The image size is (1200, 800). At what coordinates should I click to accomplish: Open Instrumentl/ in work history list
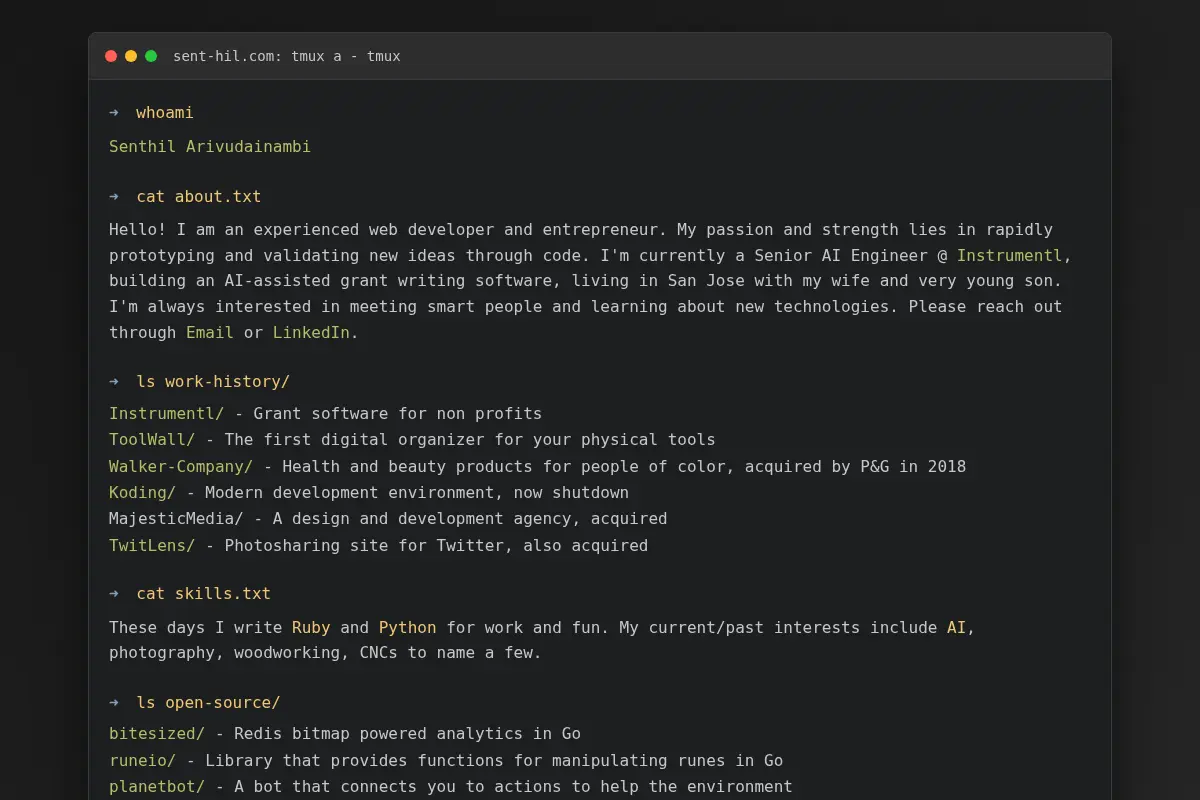point(167,413)
